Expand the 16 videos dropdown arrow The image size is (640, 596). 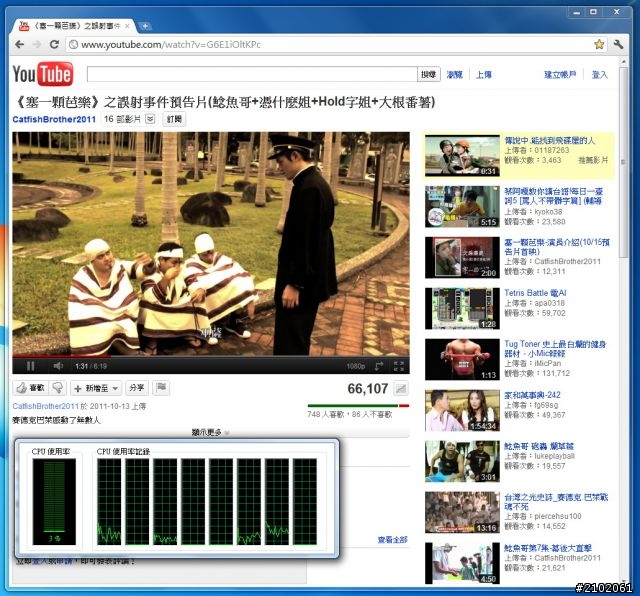(x=150, y=119)
